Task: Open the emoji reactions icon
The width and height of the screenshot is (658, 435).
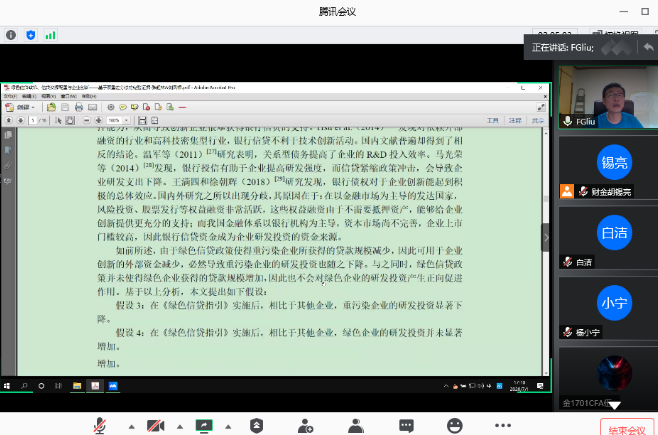Action: coord(455,426)
